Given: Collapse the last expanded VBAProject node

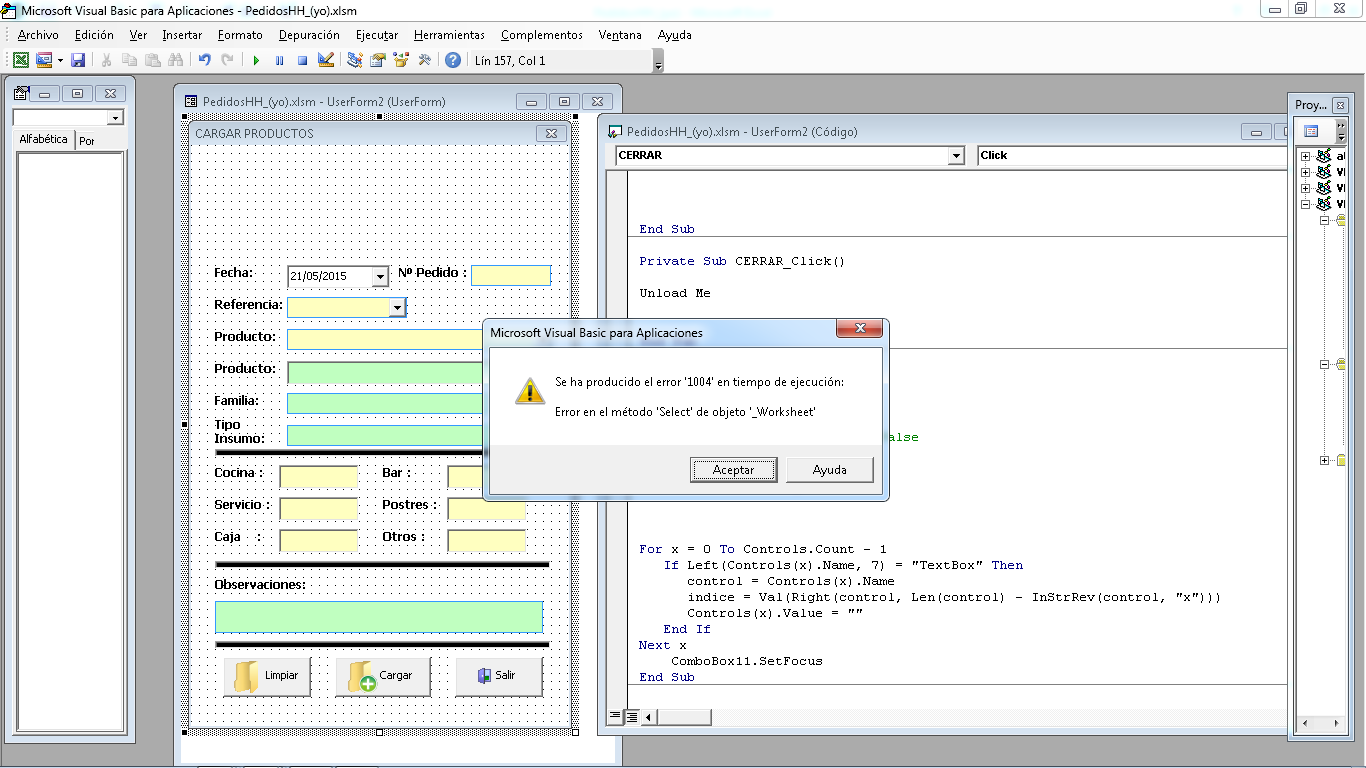Looking at the screenshot, I should click(1305, 203).
